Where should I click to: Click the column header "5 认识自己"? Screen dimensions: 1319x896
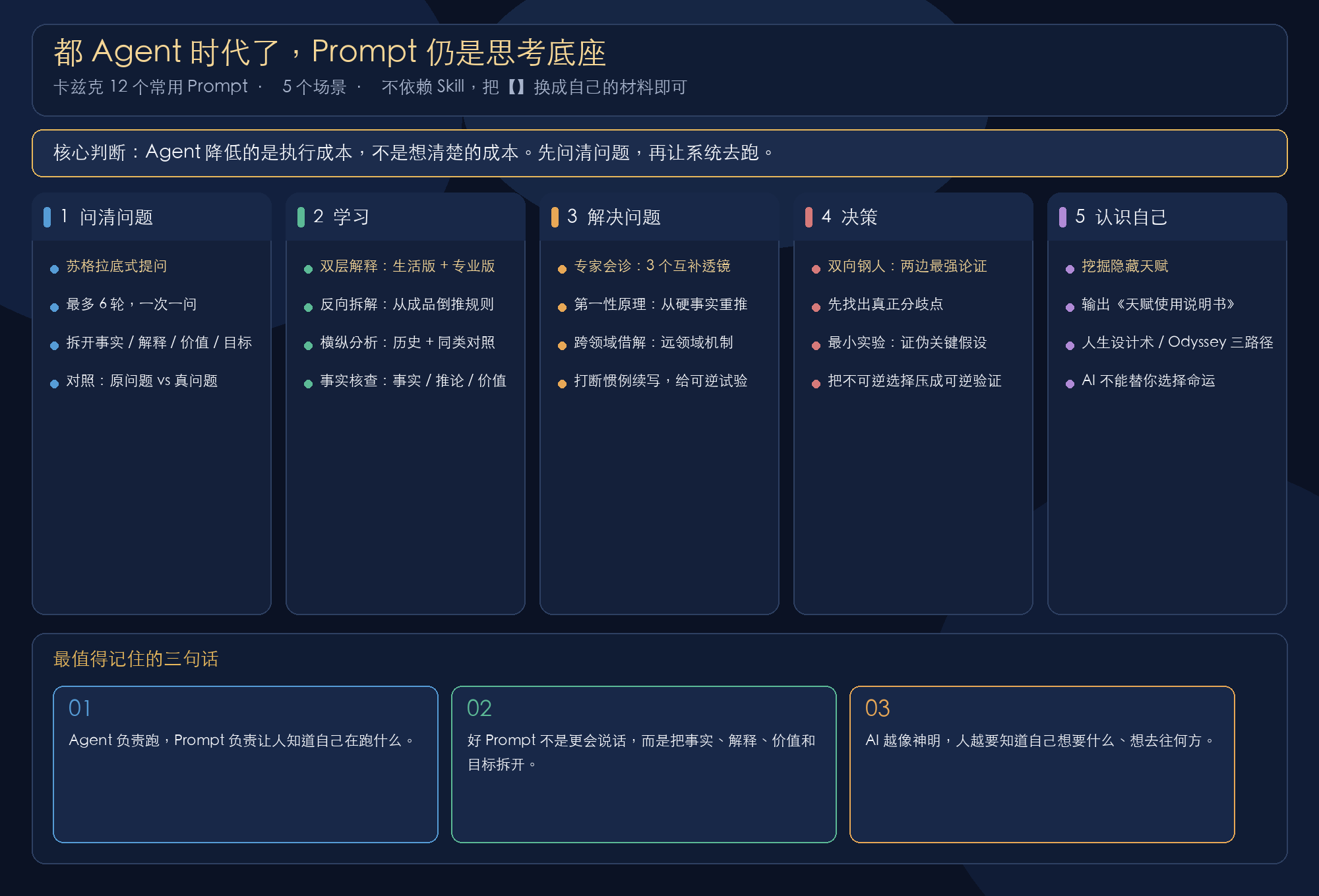coord(1167,217)
